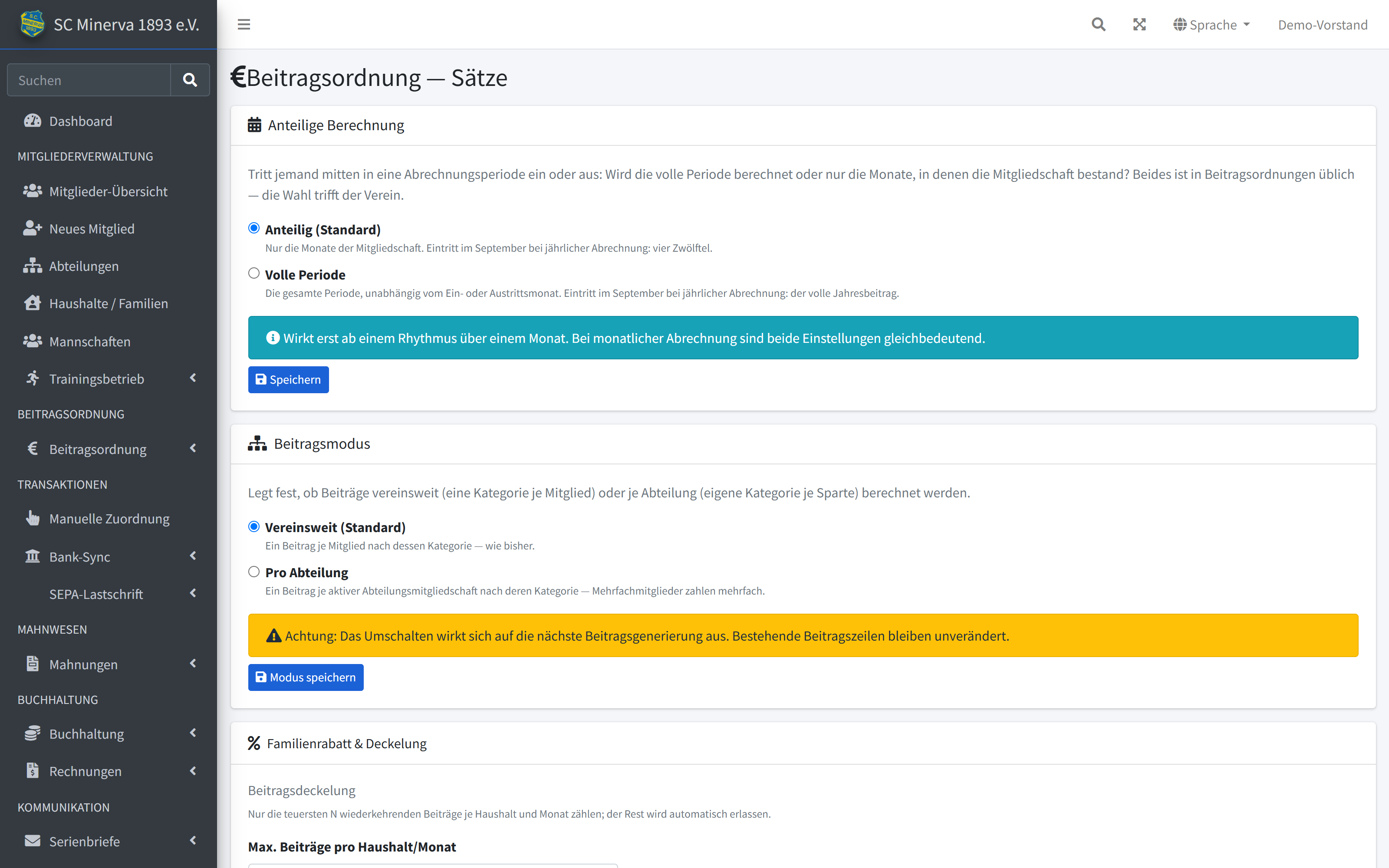The width and height of the screenshot is (1389, 868).
Task: Open the top navbar search icon
Action: click(1098, 24)
